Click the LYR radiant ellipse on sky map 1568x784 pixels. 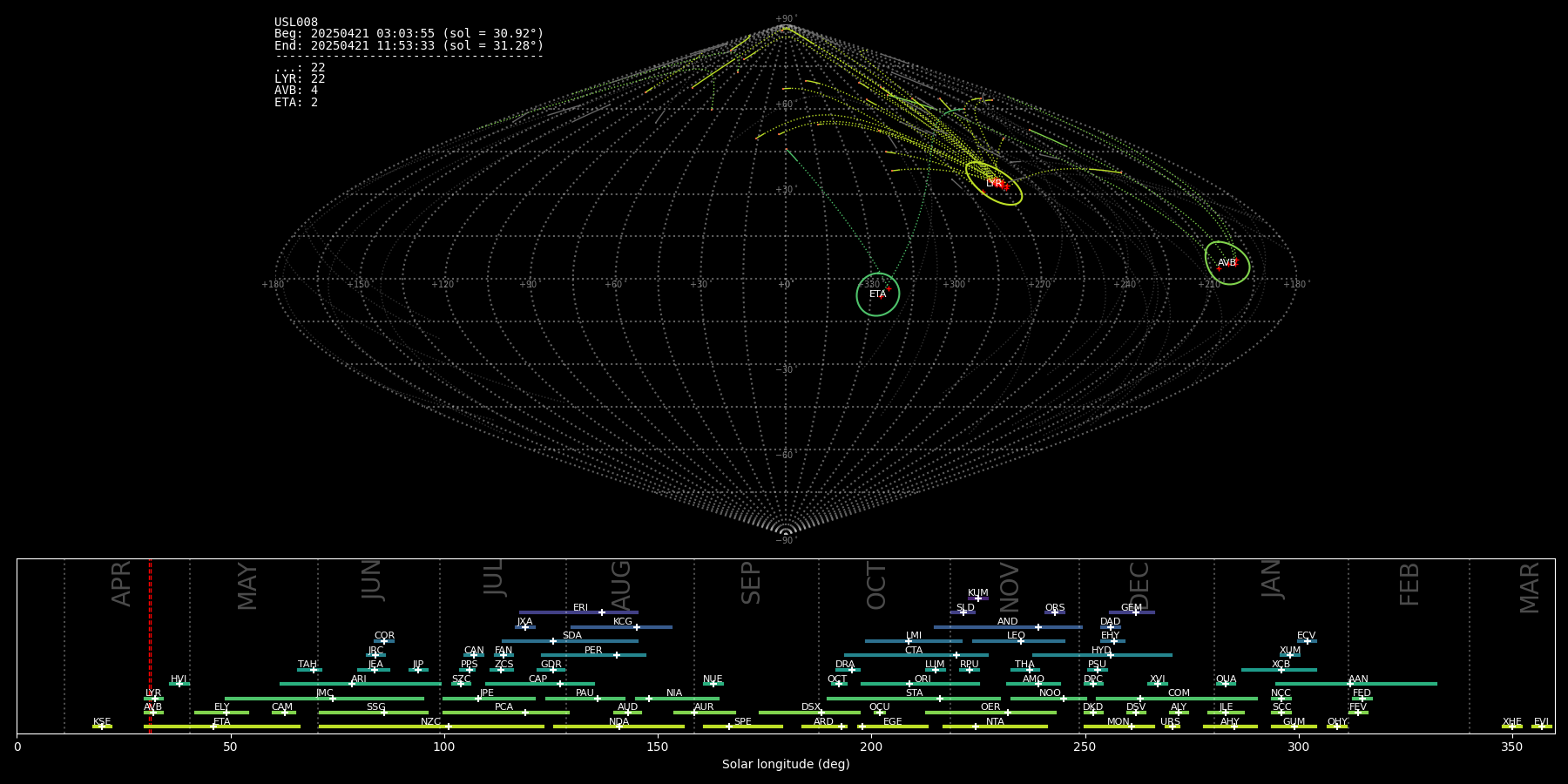(994, 184)
